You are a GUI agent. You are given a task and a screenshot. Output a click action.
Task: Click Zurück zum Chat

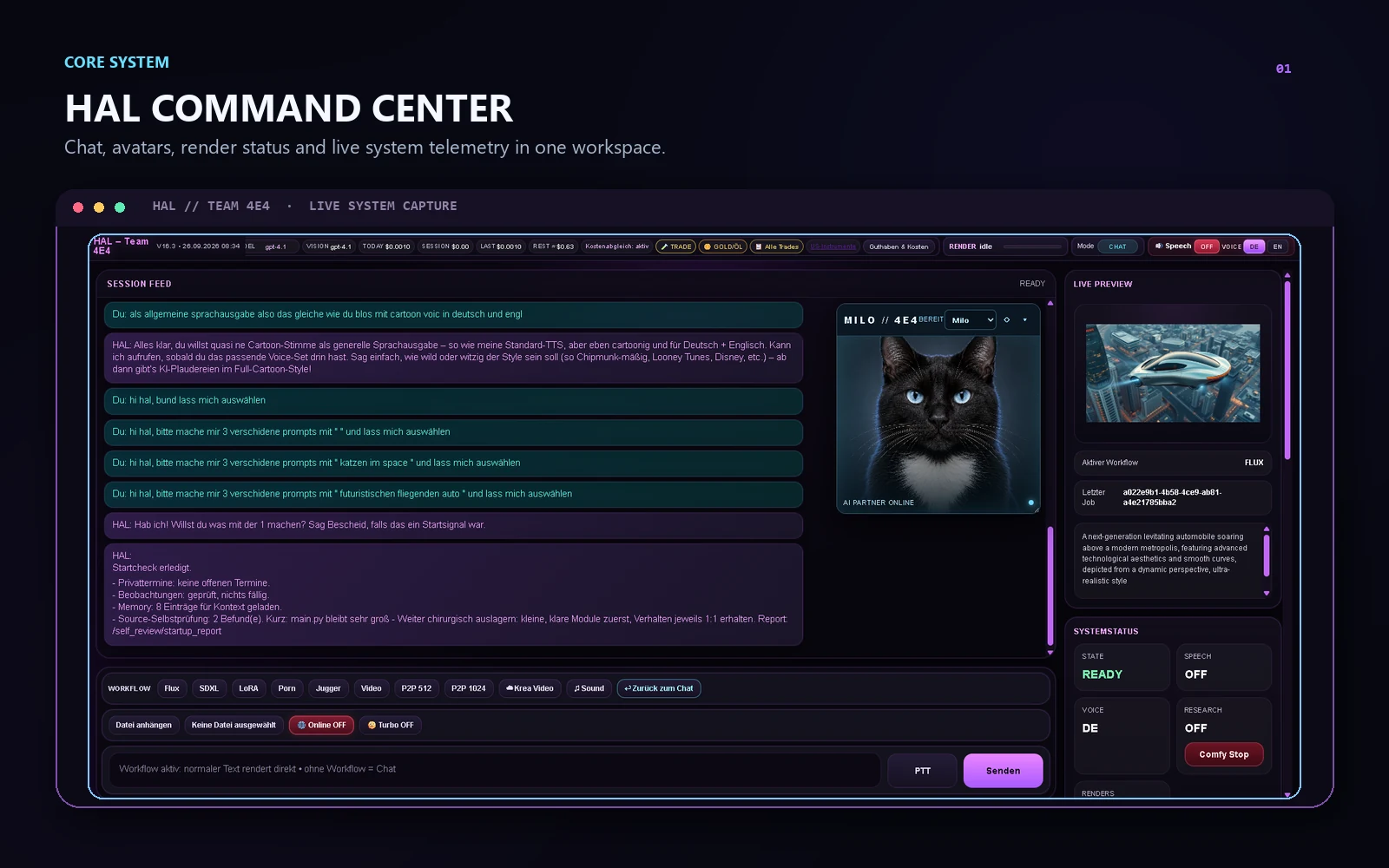click(659, 688)
